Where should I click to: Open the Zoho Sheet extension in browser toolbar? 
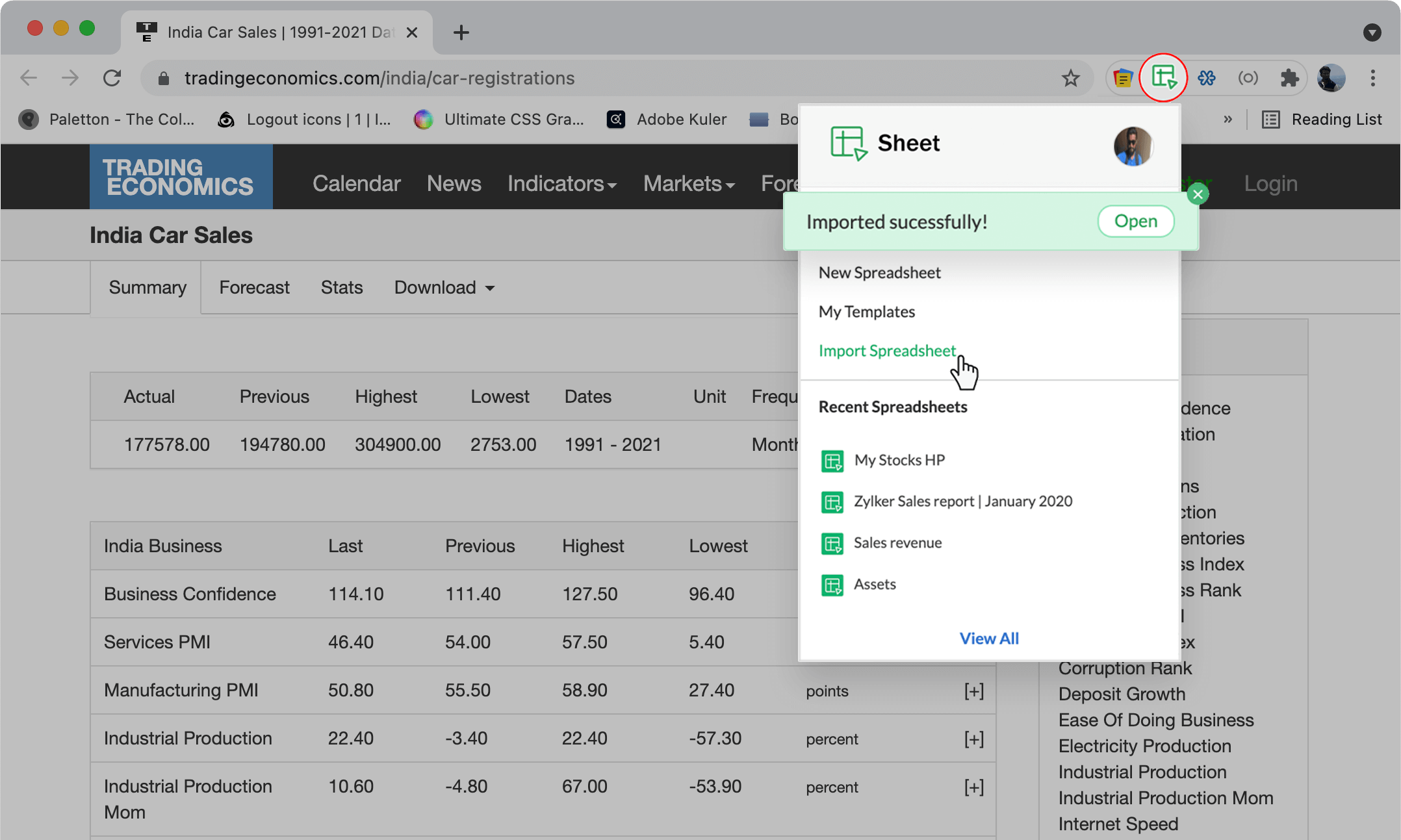point(1164,78)
